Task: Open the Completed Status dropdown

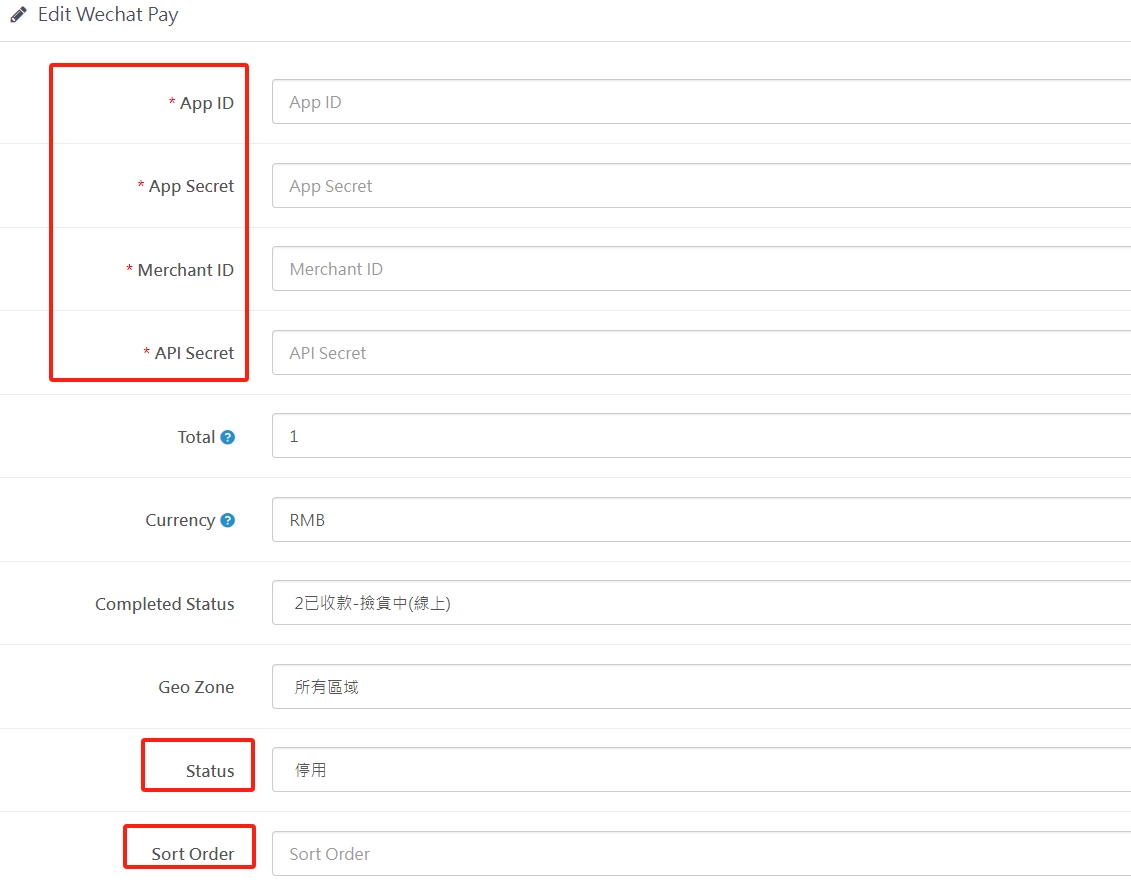Action: tap(701, 603)
